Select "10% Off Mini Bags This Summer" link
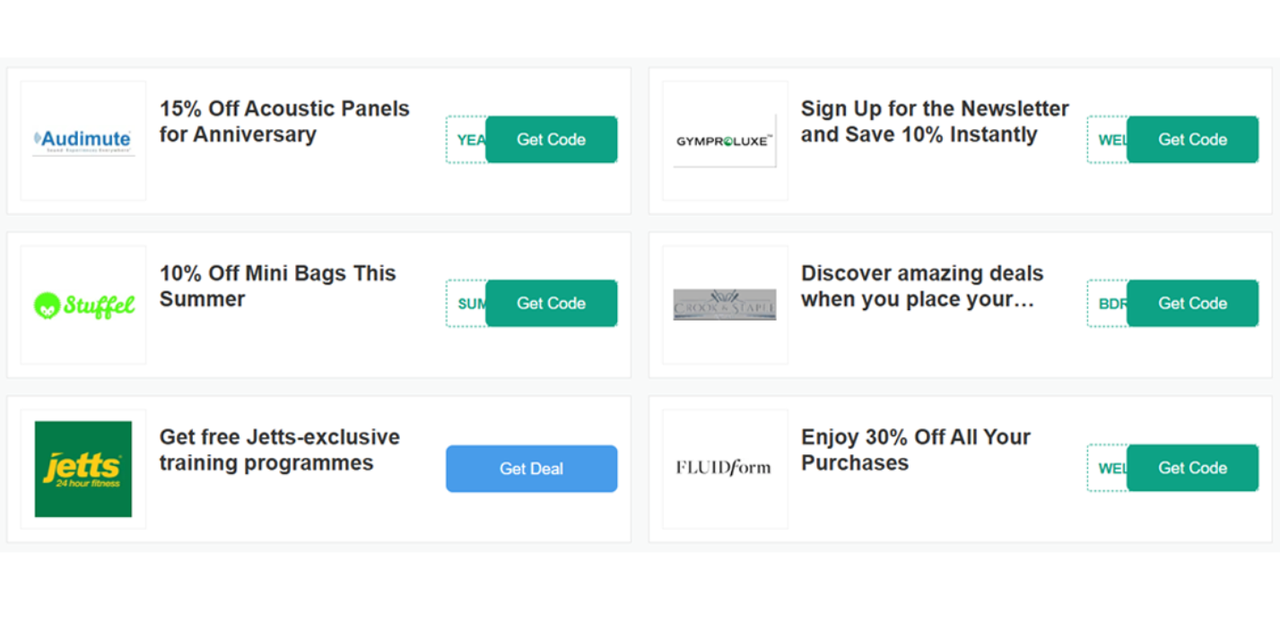Viewport: 1280px width, 620px height. [278, 285]
